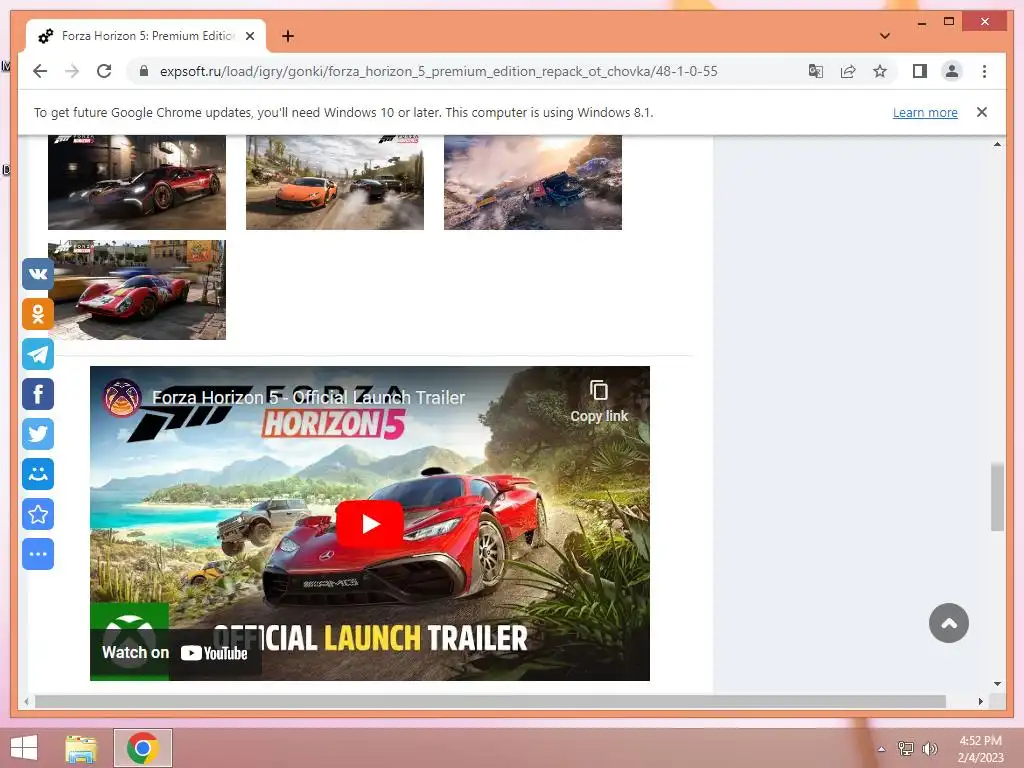Click the taskbar clock 4:52 PM

pyautogui.click(x=980, y=741)
